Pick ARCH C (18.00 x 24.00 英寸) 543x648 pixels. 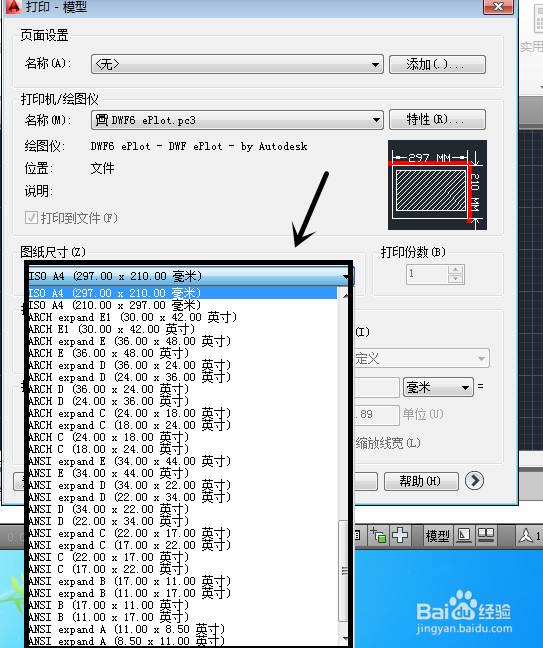click(x=183, y=449)
